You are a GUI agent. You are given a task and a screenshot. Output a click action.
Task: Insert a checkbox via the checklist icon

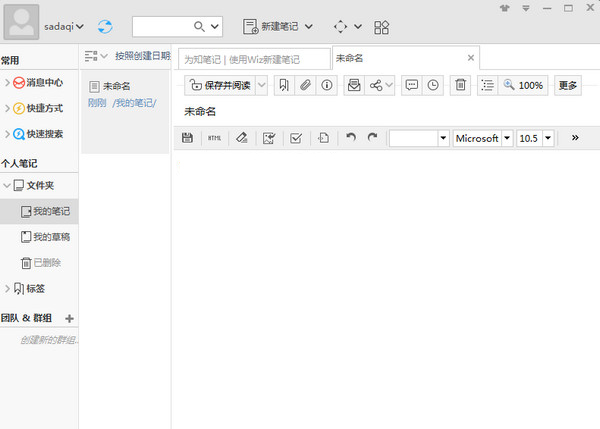pos(296,138)
